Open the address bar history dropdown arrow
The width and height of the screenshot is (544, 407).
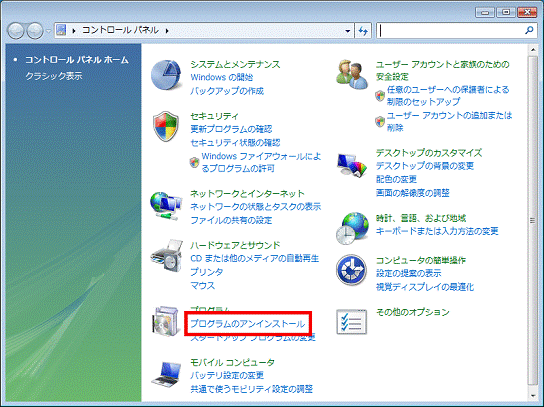[x=347, y=31]
